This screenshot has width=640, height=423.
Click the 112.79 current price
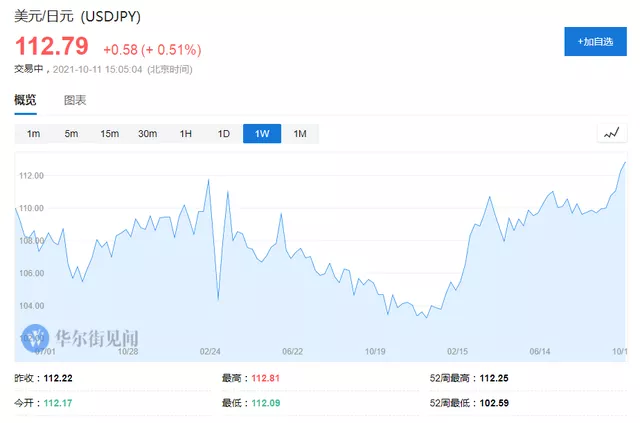tap(51, 47)
